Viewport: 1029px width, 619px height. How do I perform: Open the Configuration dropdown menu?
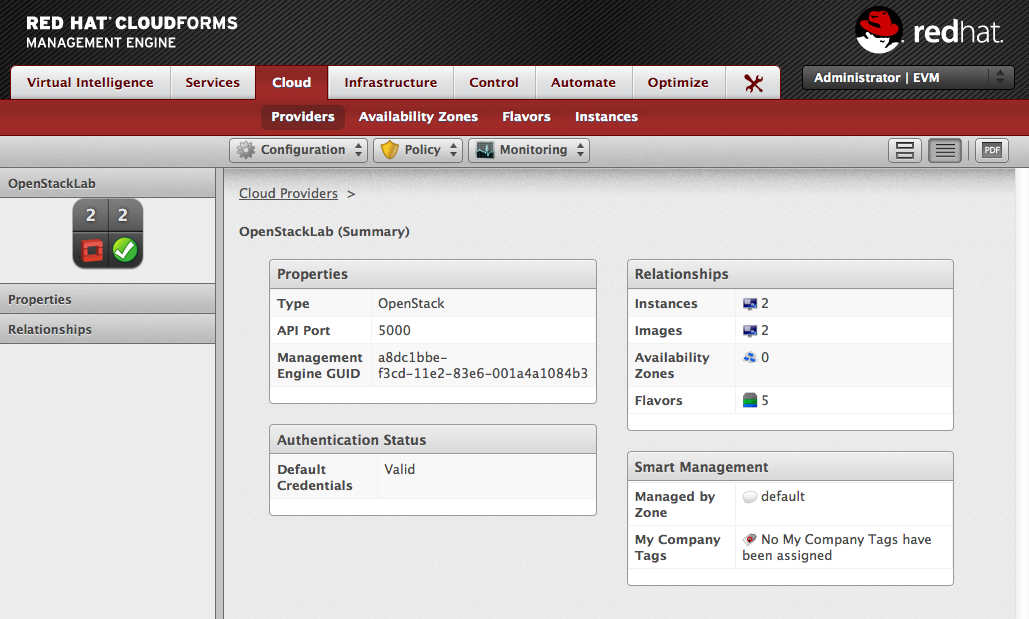point(290,150)
